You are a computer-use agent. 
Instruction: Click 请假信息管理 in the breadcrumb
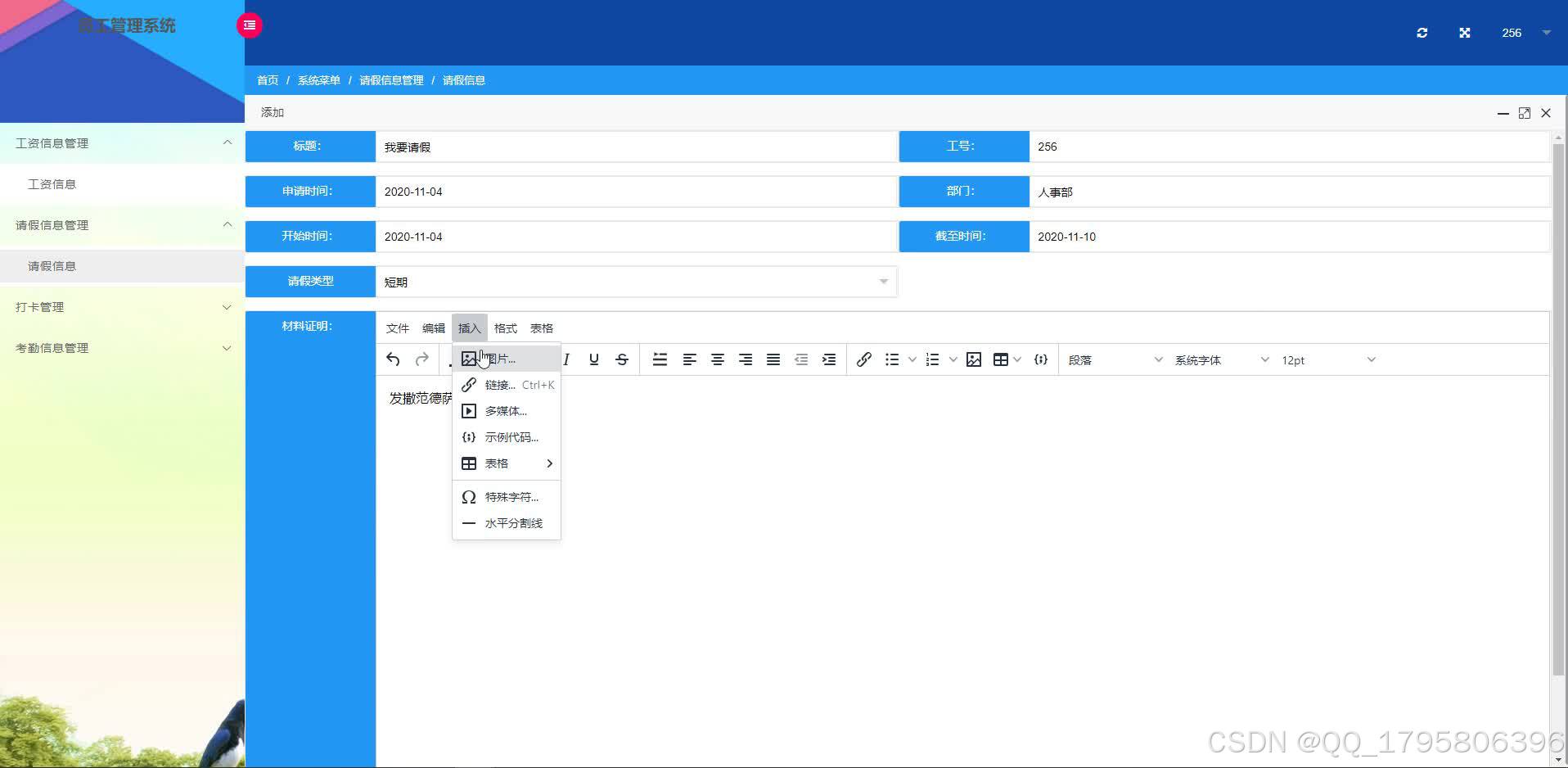(392, 80)
